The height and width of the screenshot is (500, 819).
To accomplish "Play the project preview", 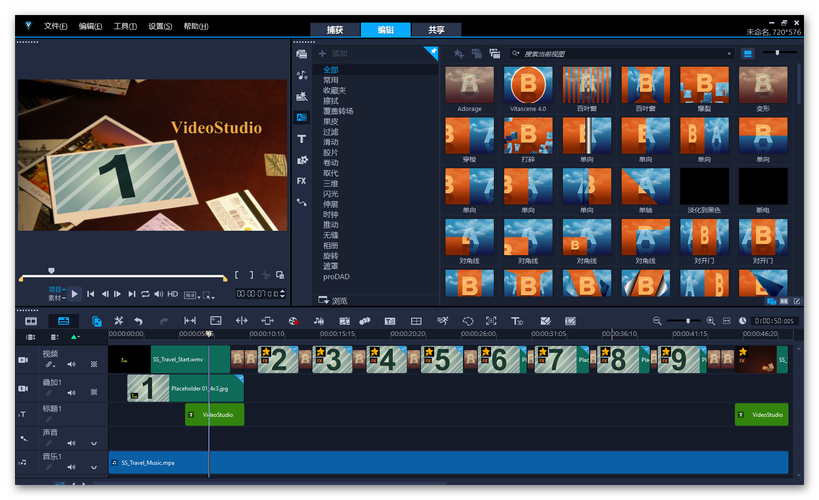I will click(x=74, y=294).
